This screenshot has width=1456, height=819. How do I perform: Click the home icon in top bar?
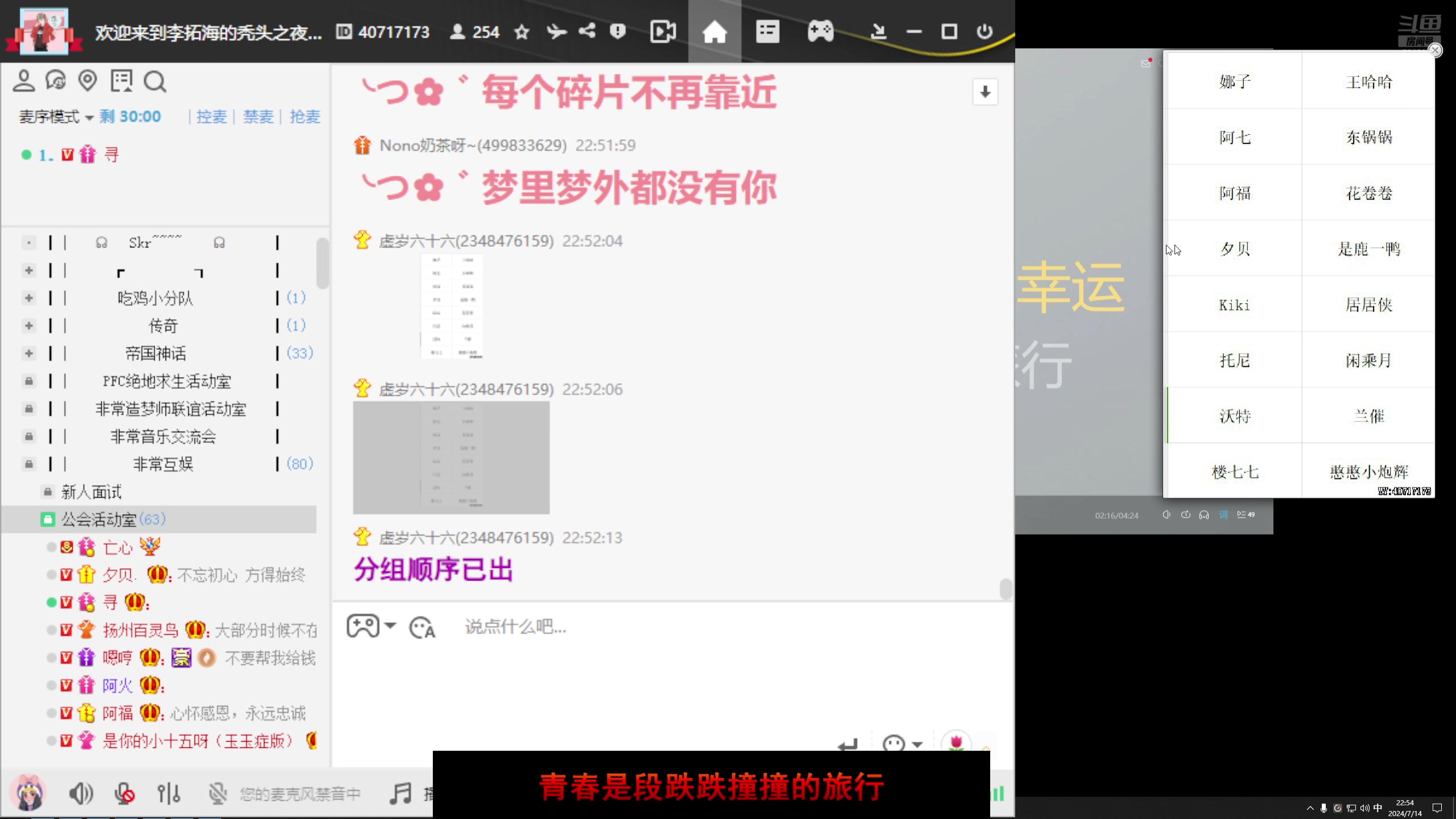[714, 32]
